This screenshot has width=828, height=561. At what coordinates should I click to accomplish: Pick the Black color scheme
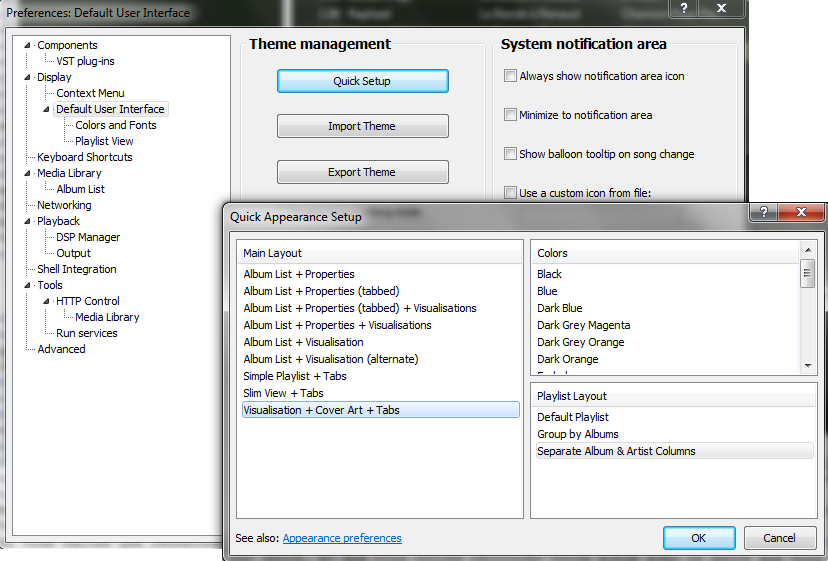(549, 274)
